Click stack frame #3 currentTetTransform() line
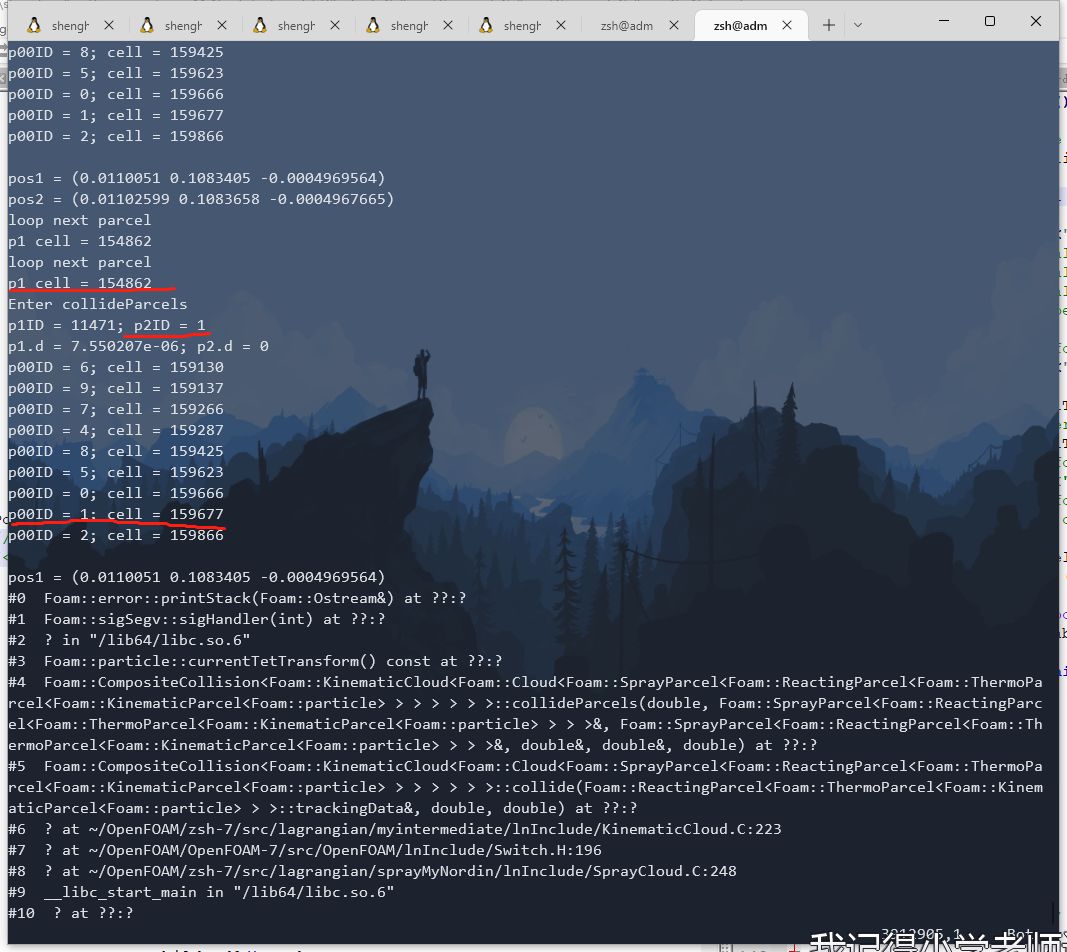The image size is (1067, 952). [x=255, y=661]
